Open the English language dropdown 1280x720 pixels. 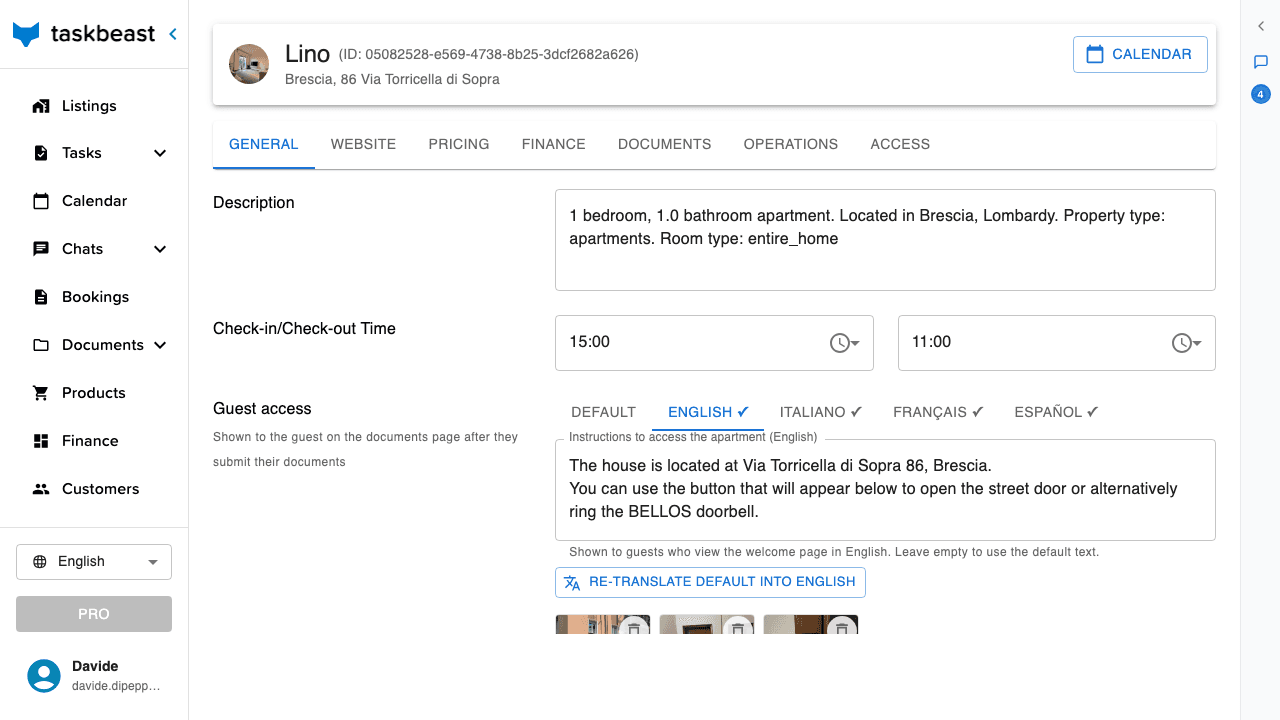pos(94,562)
